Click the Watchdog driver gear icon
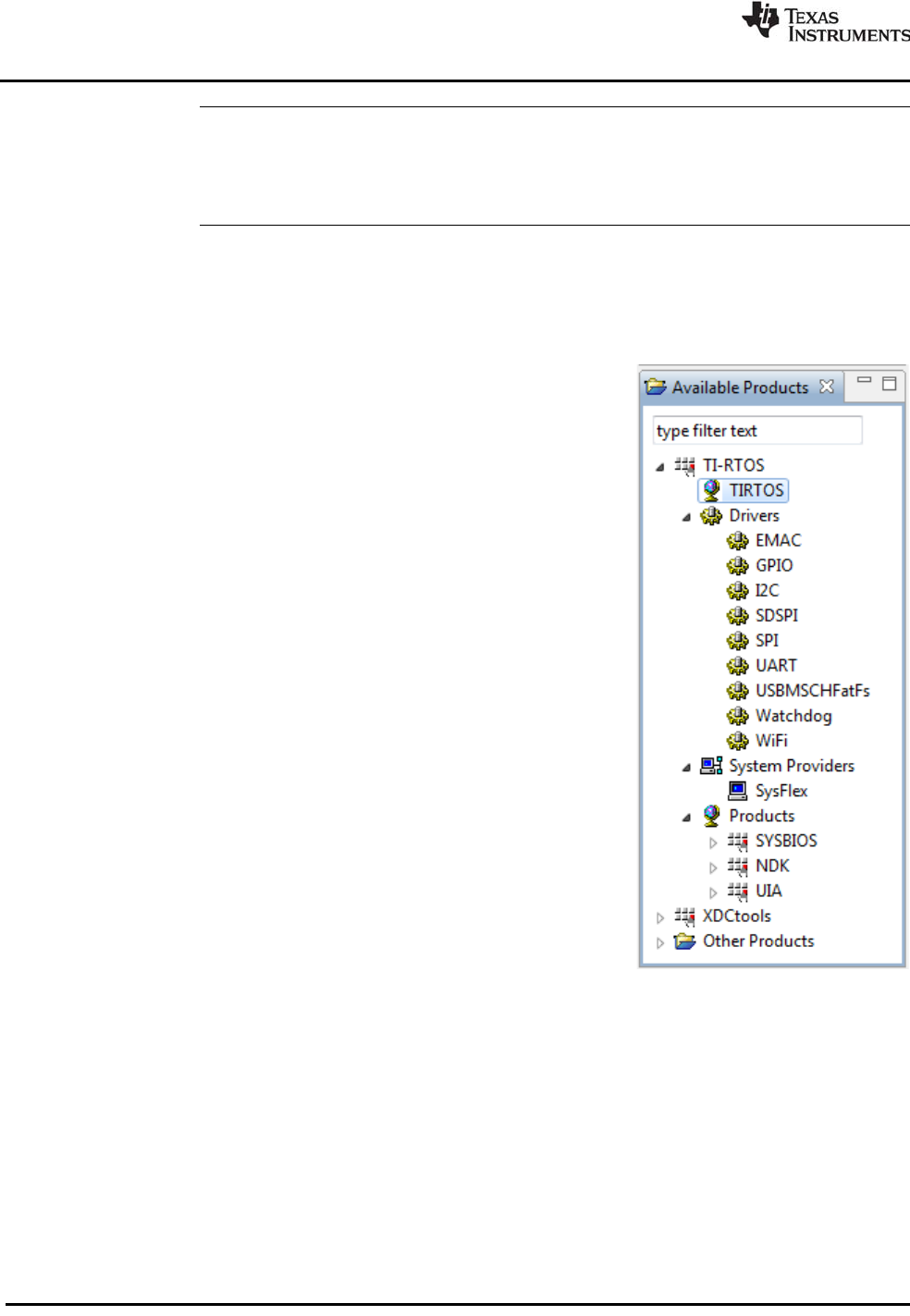 (x=737, y=715)
